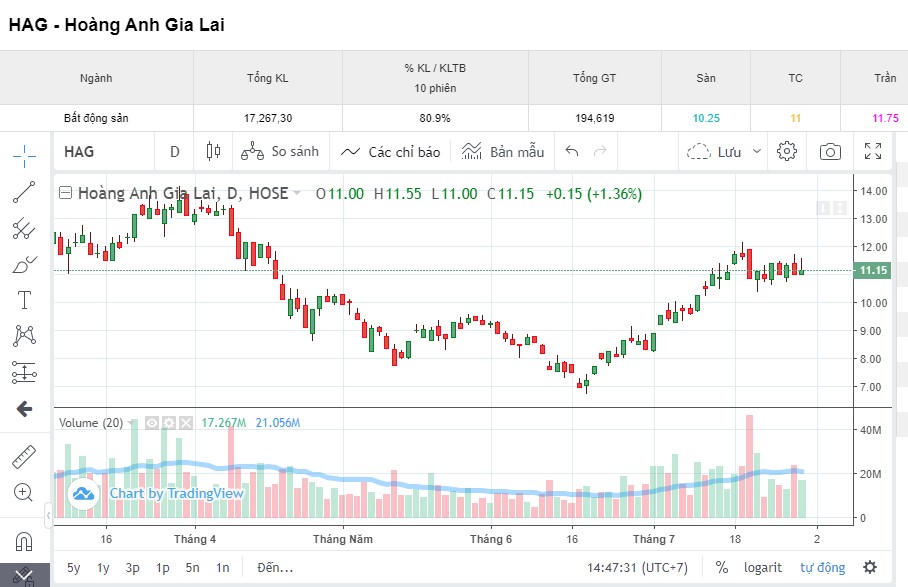The image size is (908, 587).
Task: Open the D interval dropdown
Action: click(174, 152)
